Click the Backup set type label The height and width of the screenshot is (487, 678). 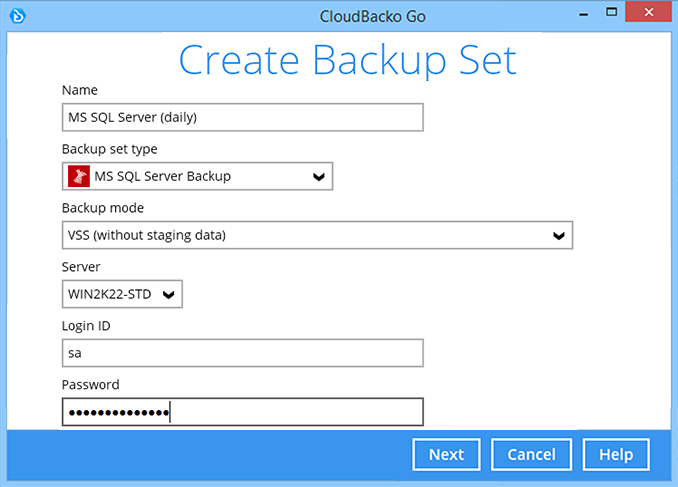pyautogui.click(x=109, y=149)
